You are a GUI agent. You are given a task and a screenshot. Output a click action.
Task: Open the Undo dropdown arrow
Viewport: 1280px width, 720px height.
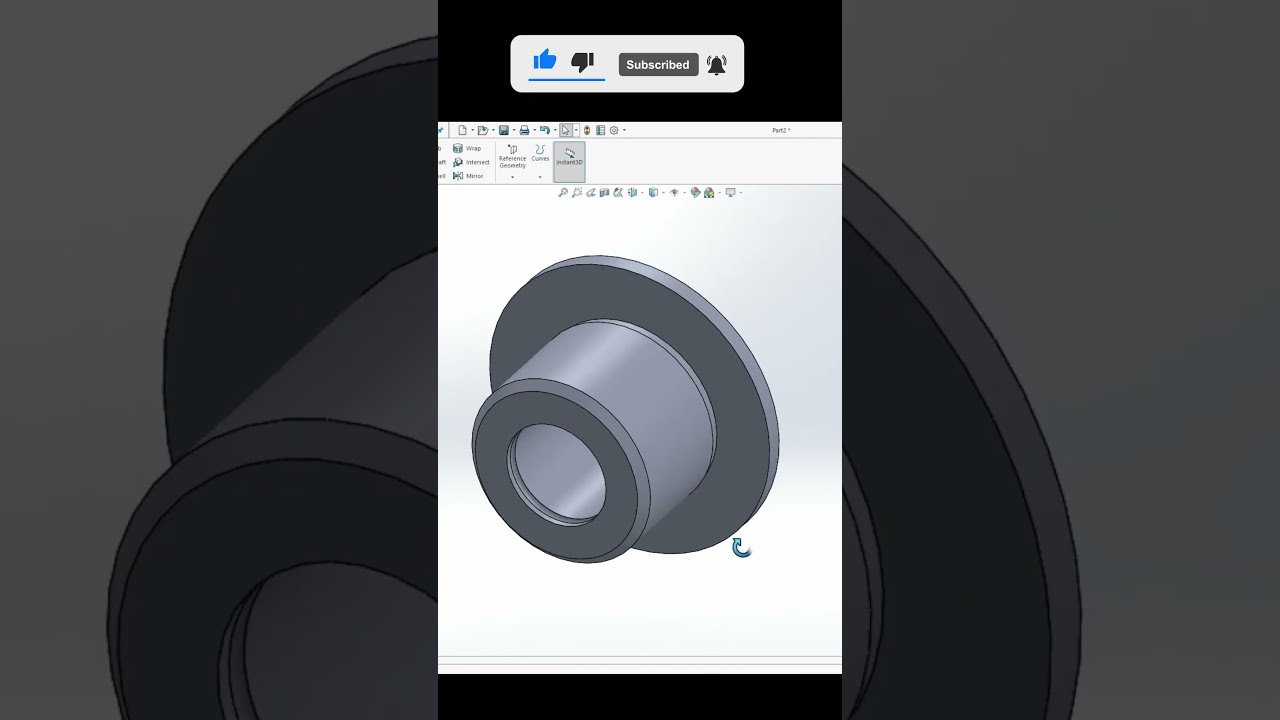[x=555, y=130]
